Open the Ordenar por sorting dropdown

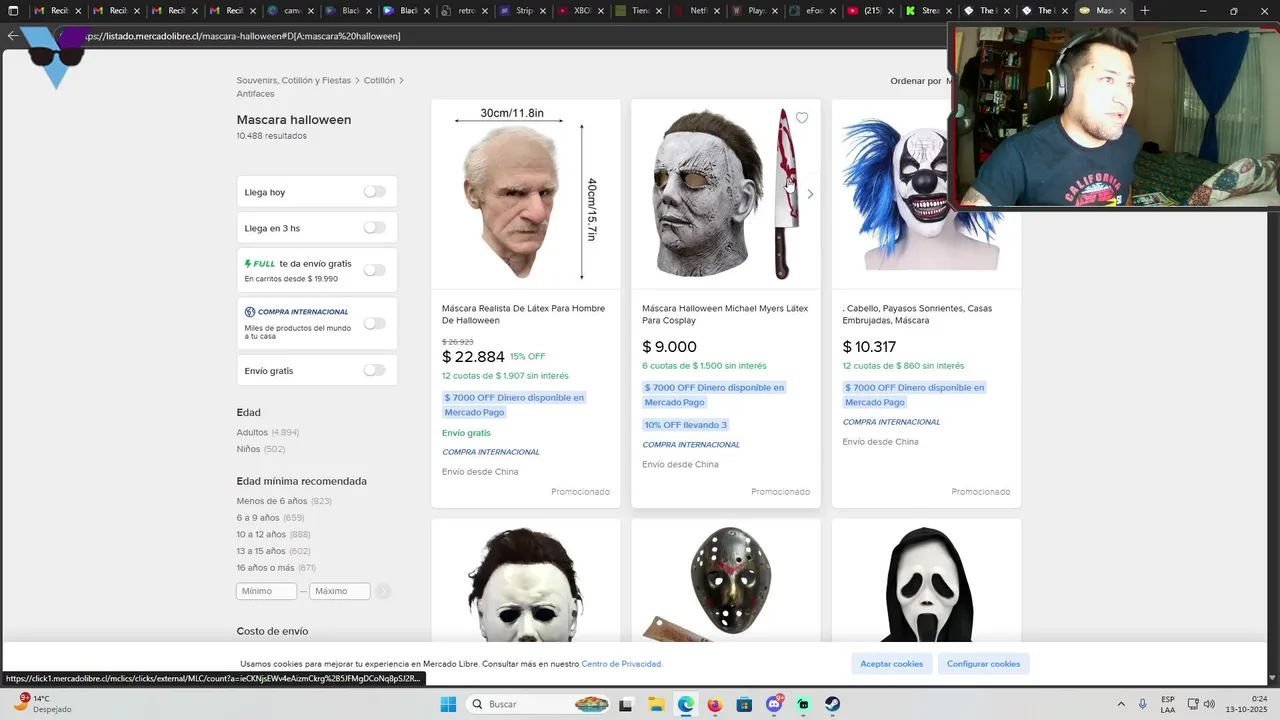click(x=919, y=81)
